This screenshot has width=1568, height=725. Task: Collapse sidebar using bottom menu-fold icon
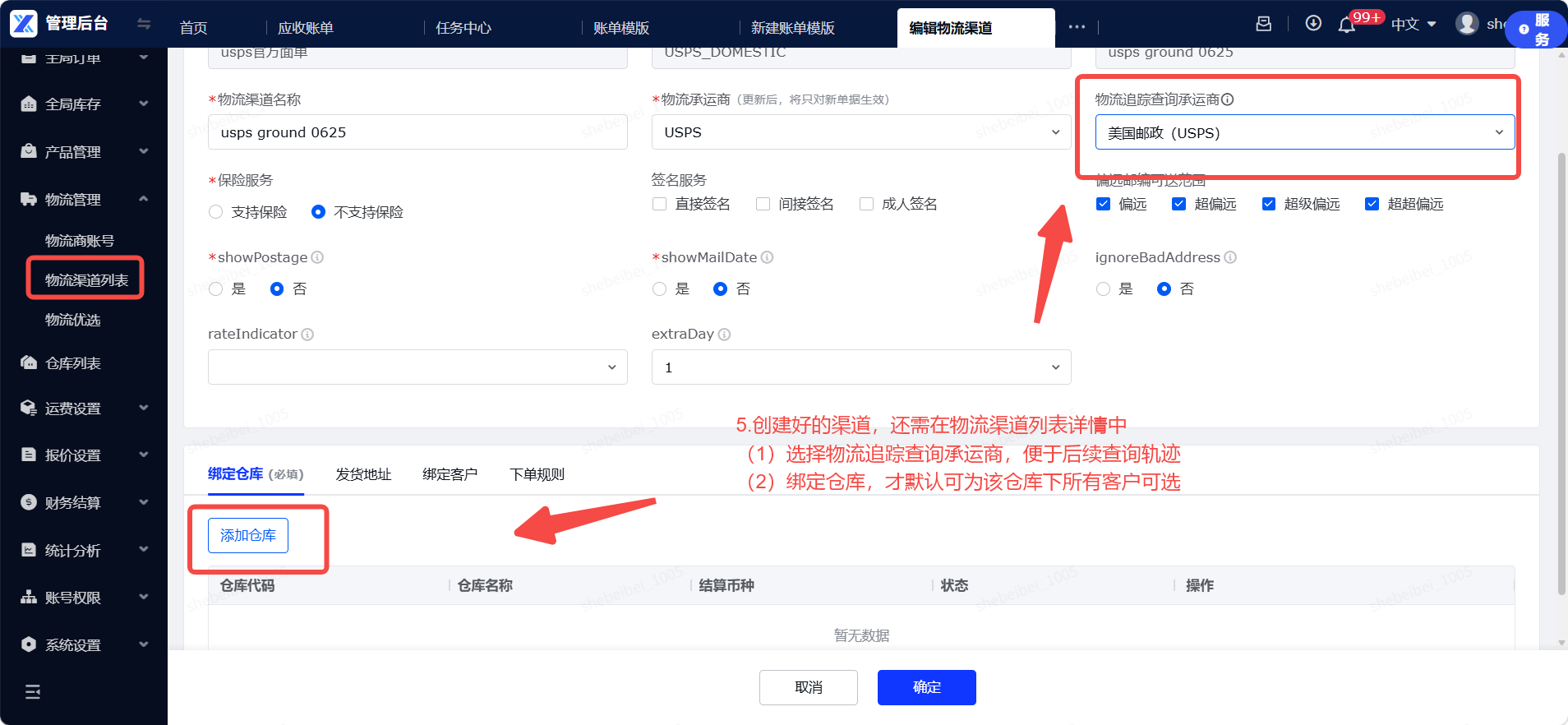33,692
